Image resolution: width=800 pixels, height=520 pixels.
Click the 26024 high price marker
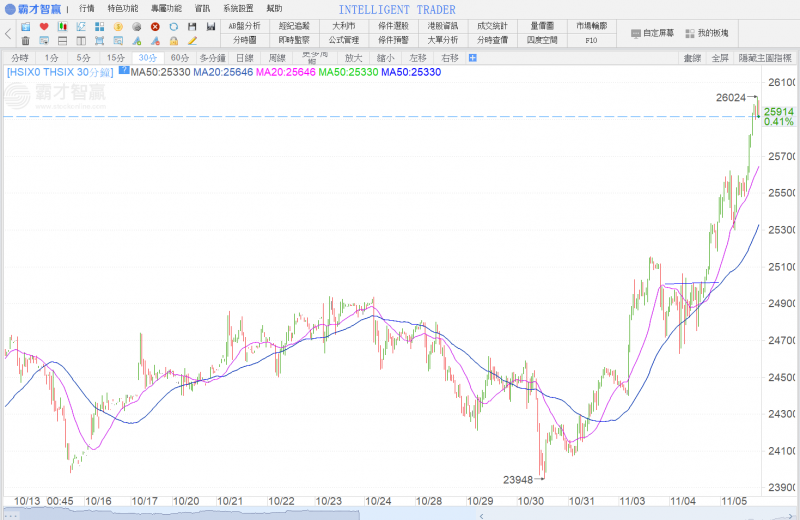pos(731,97)
